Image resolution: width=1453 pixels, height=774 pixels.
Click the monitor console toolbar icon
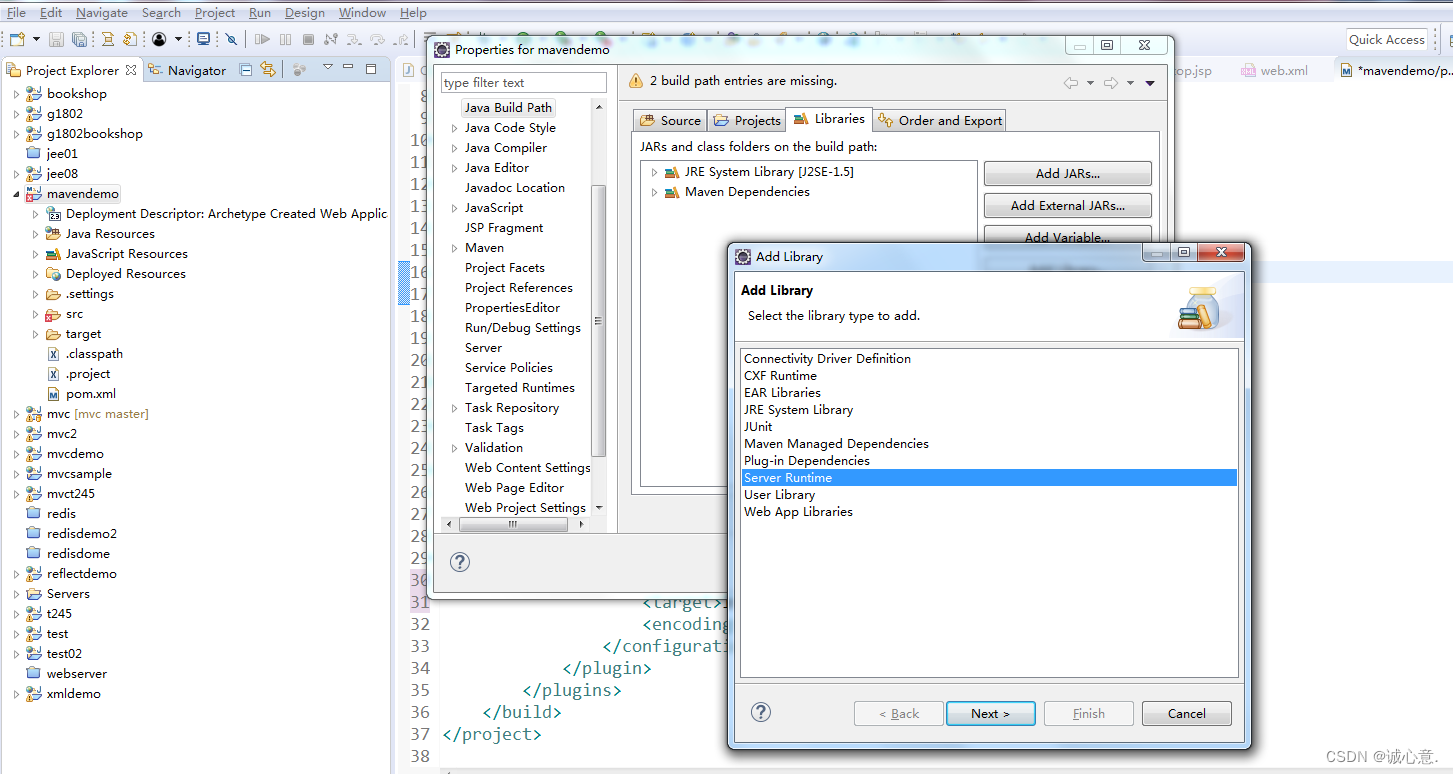[204, 39]
